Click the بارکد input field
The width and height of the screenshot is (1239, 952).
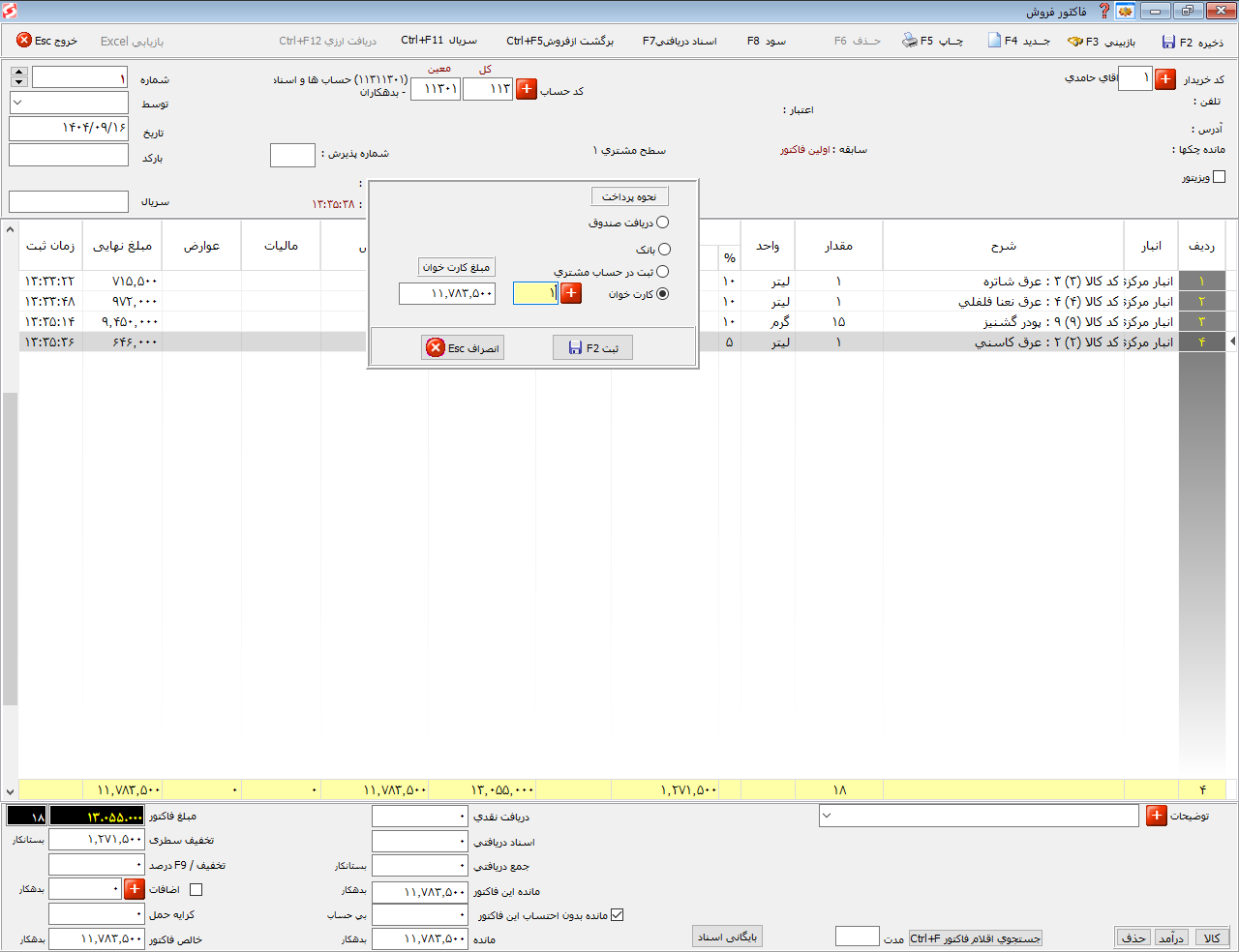[x=69, y=155]
